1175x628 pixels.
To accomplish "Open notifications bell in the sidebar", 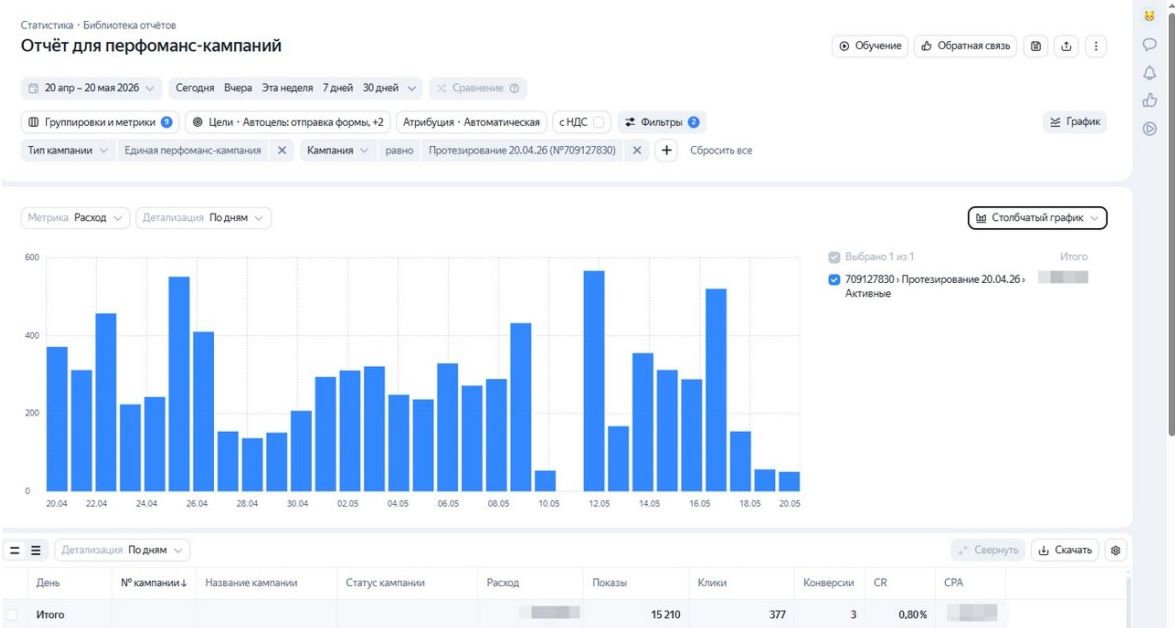I will tap(1150, 72).
